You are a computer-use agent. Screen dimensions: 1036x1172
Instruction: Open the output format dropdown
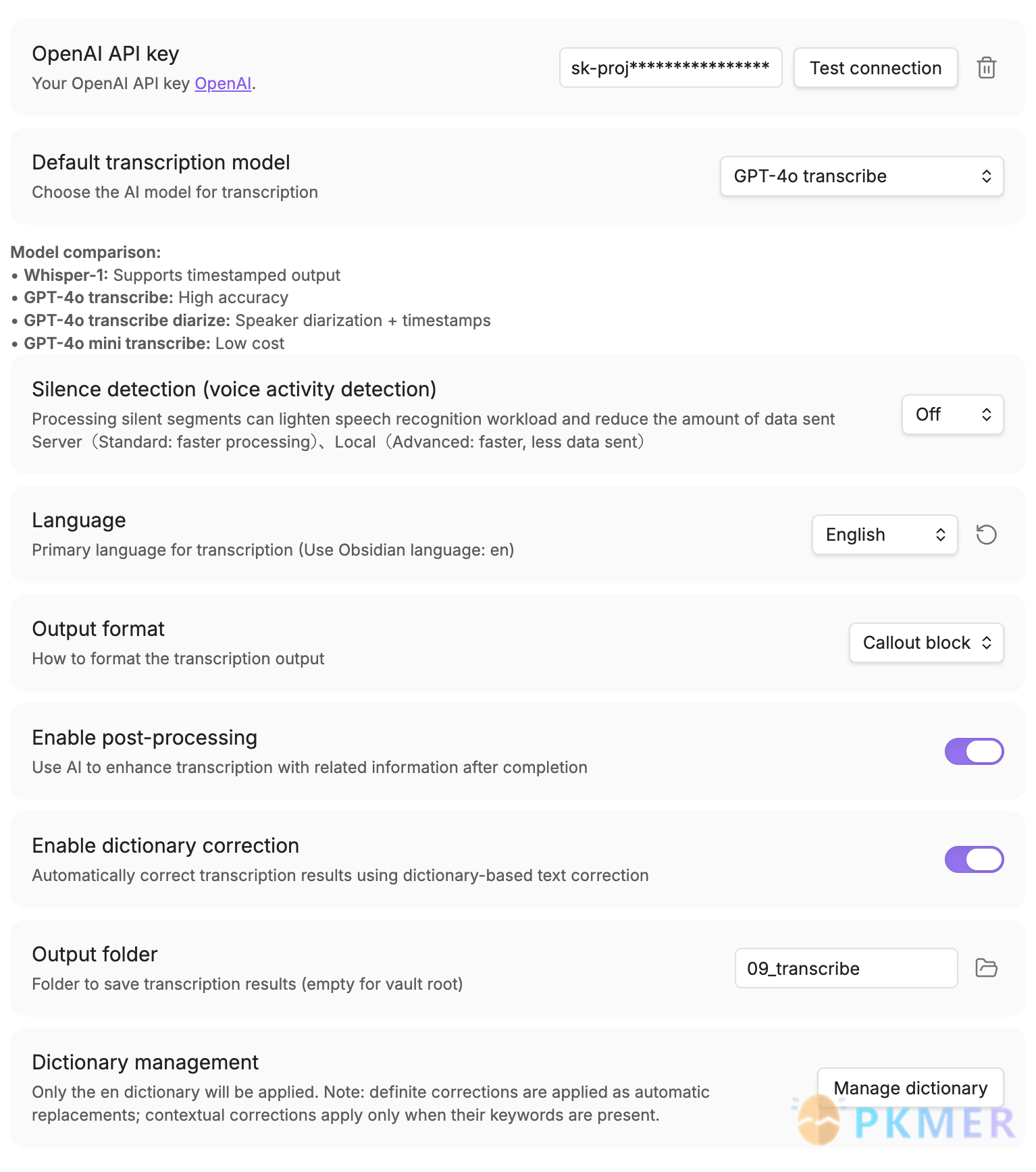tap(926, 643)
